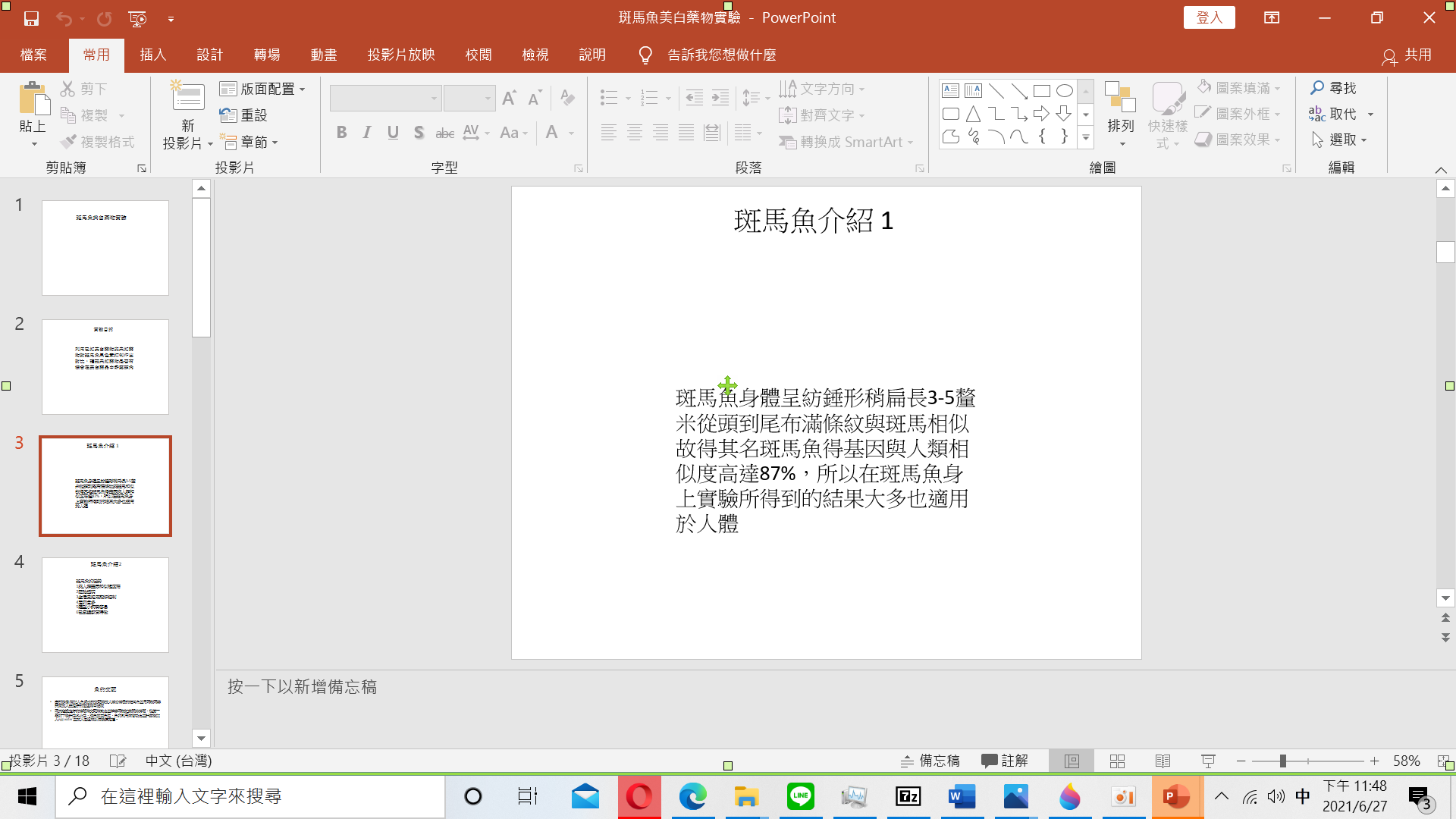Click the Find magnifier icon
The width and height of the screenshot is (1456, 819).
click(1317, 88)
